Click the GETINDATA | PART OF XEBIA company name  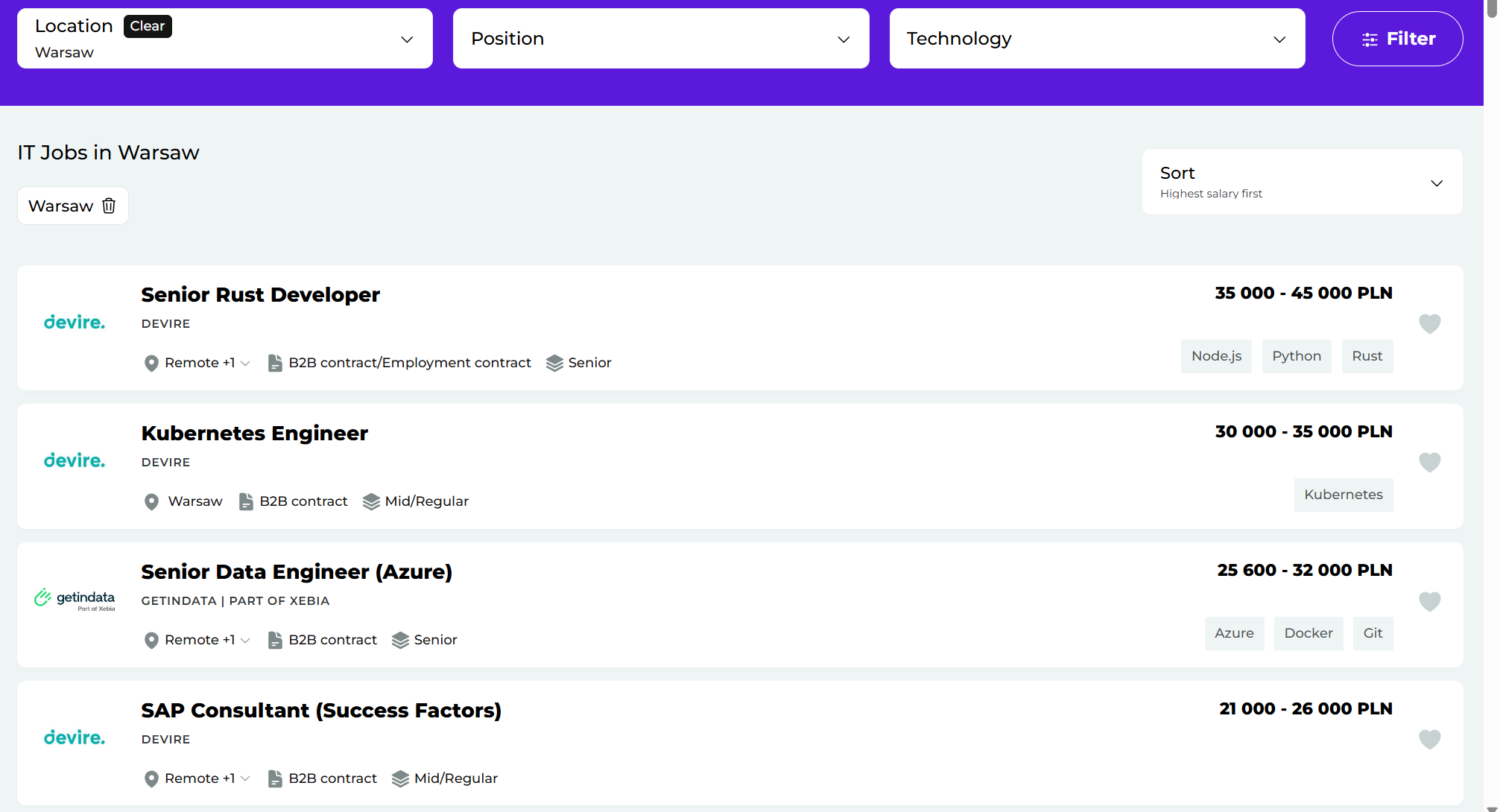point(235,601)
